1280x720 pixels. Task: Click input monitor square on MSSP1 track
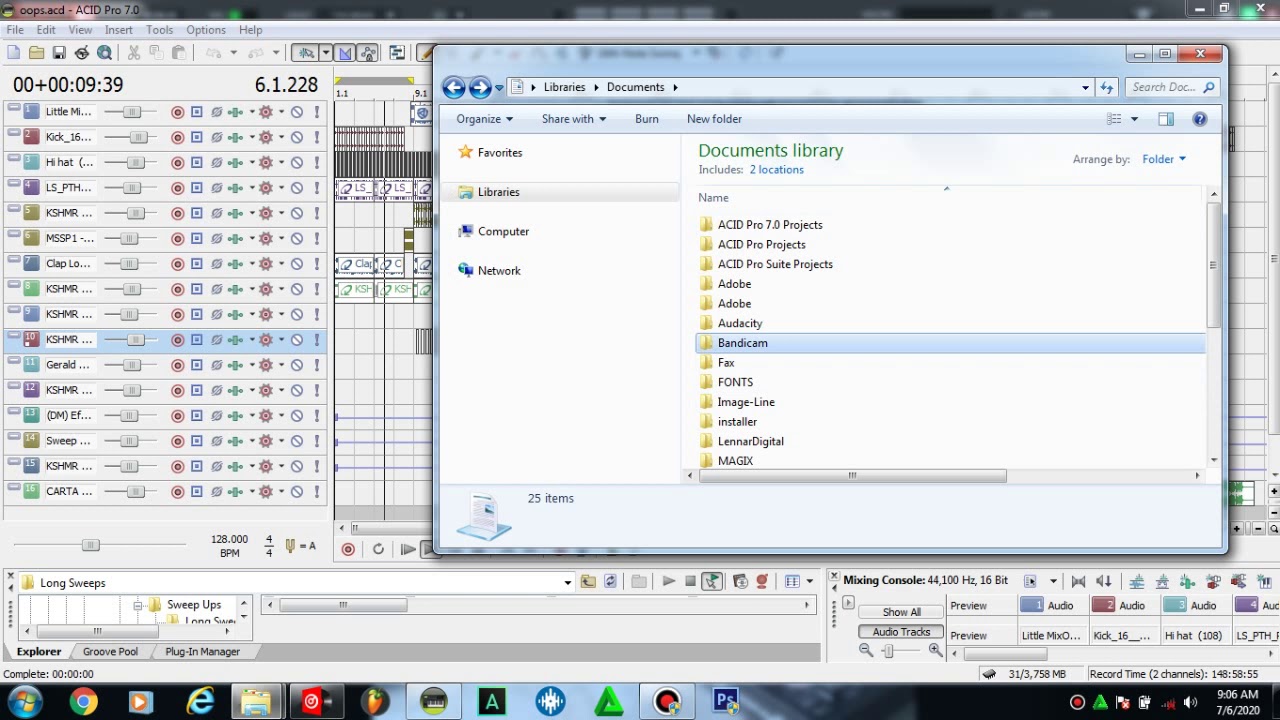click(x=197, y=238)
